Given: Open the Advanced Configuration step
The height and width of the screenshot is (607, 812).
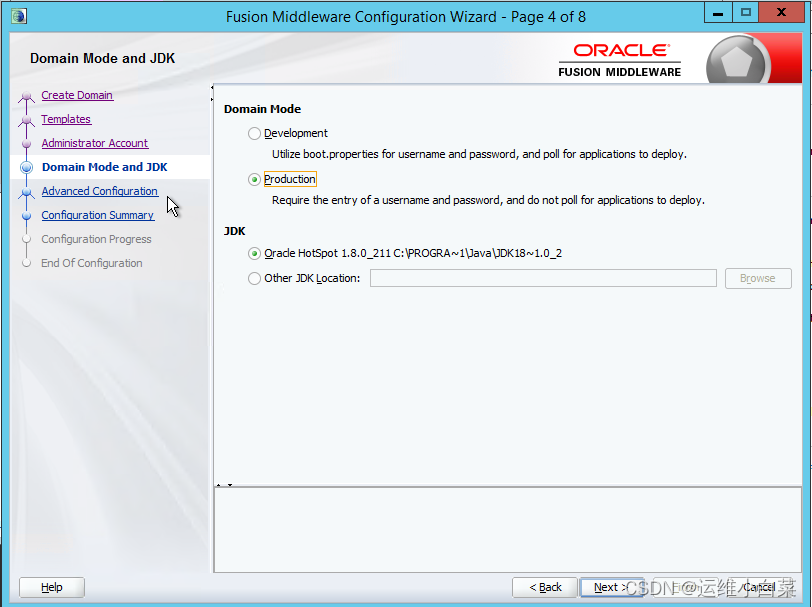Looking at the screenshot, I should 99,191.
